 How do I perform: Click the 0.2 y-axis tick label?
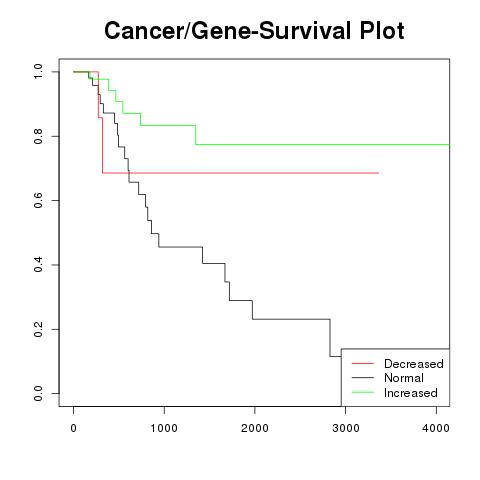click(38, 329)
